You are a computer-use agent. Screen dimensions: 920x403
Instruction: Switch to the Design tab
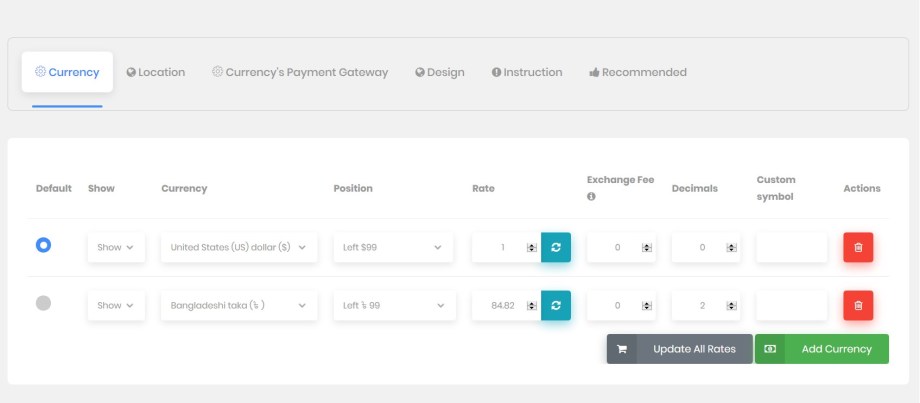[x=439, y=72]
